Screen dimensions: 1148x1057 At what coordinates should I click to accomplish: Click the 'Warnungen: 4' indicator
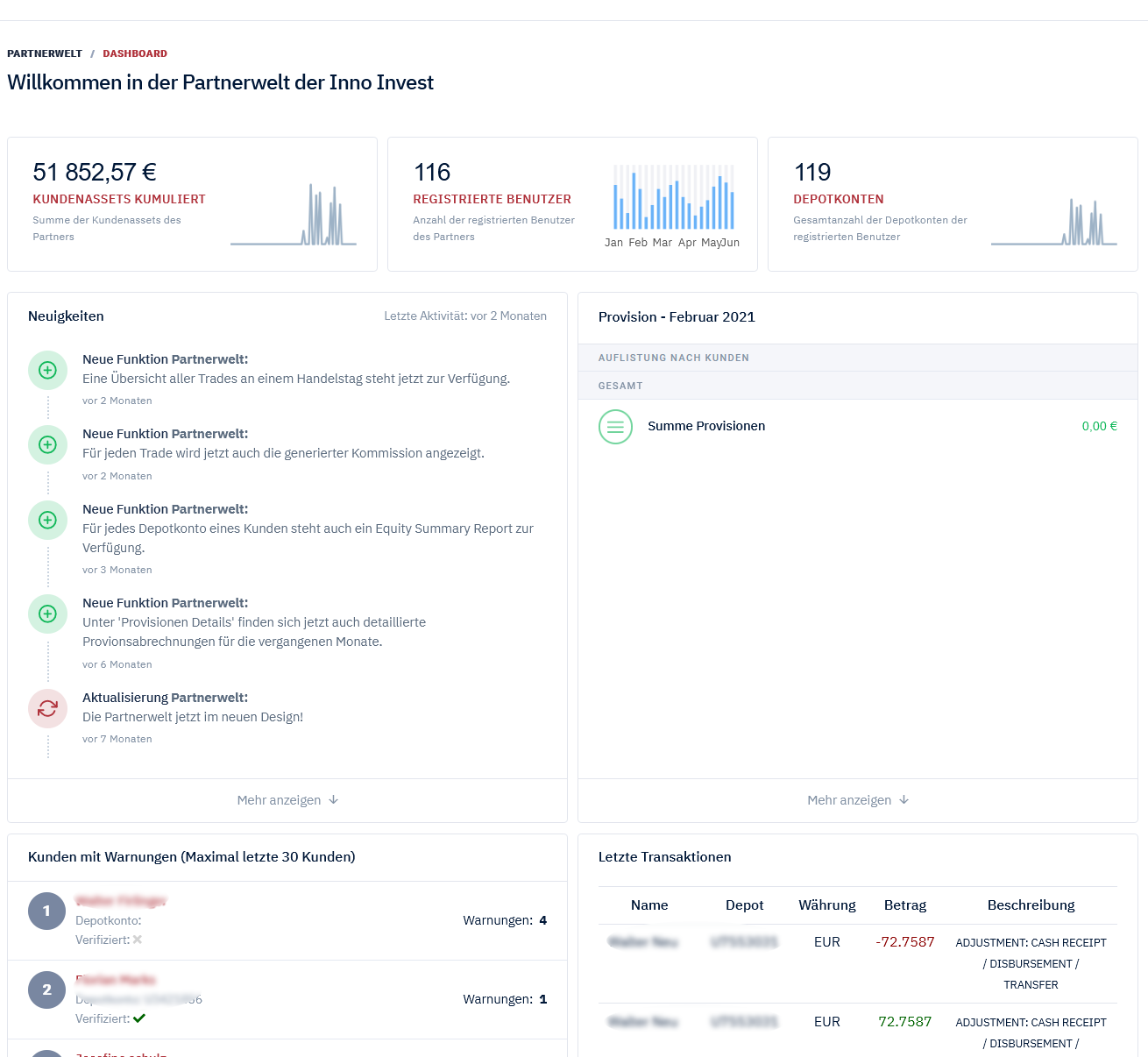[x=505, y=920]
